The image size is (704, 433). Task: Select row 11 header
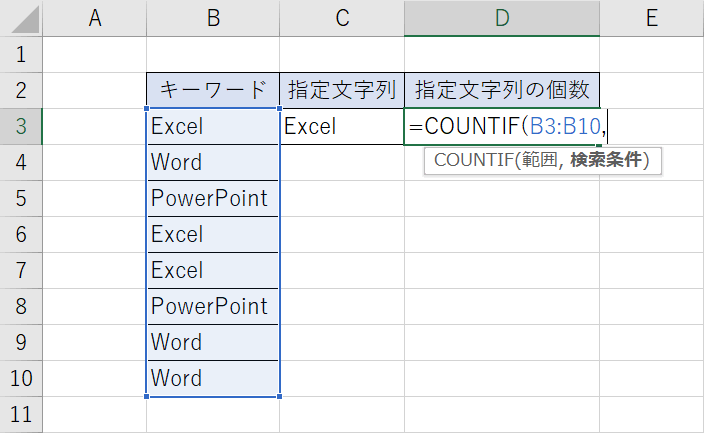point(21,414)
